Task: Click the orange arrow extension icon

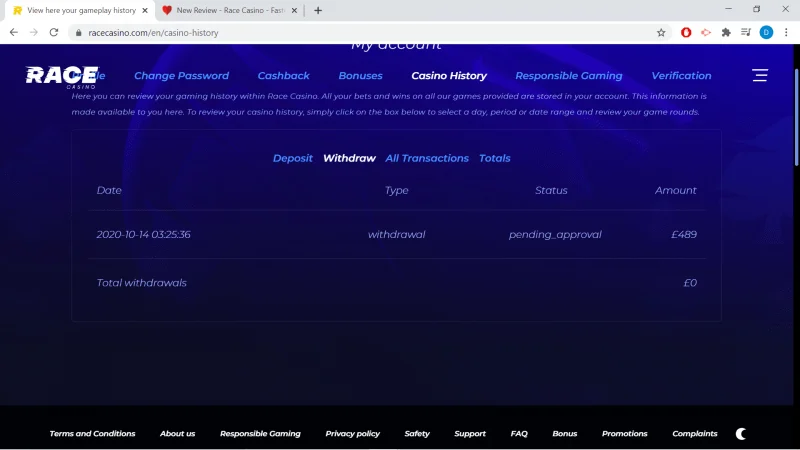Action: pyautogui.click(x=706, y=33)
